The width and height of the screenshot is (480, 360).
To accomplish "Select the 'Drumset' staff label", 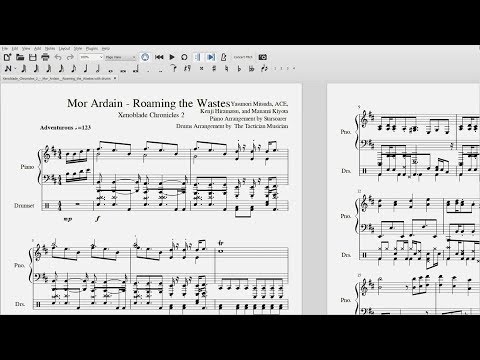I will tap(24, 206).
